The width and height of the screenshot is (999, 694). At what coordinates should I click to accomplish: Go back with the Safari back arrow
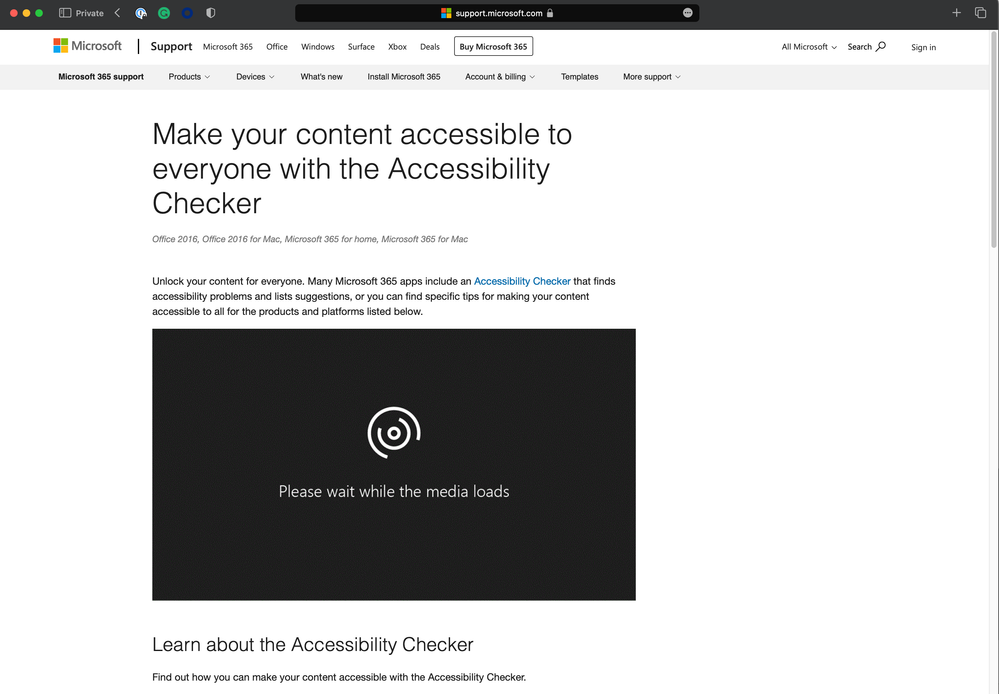pyautogui.click(x=117, y=13)
